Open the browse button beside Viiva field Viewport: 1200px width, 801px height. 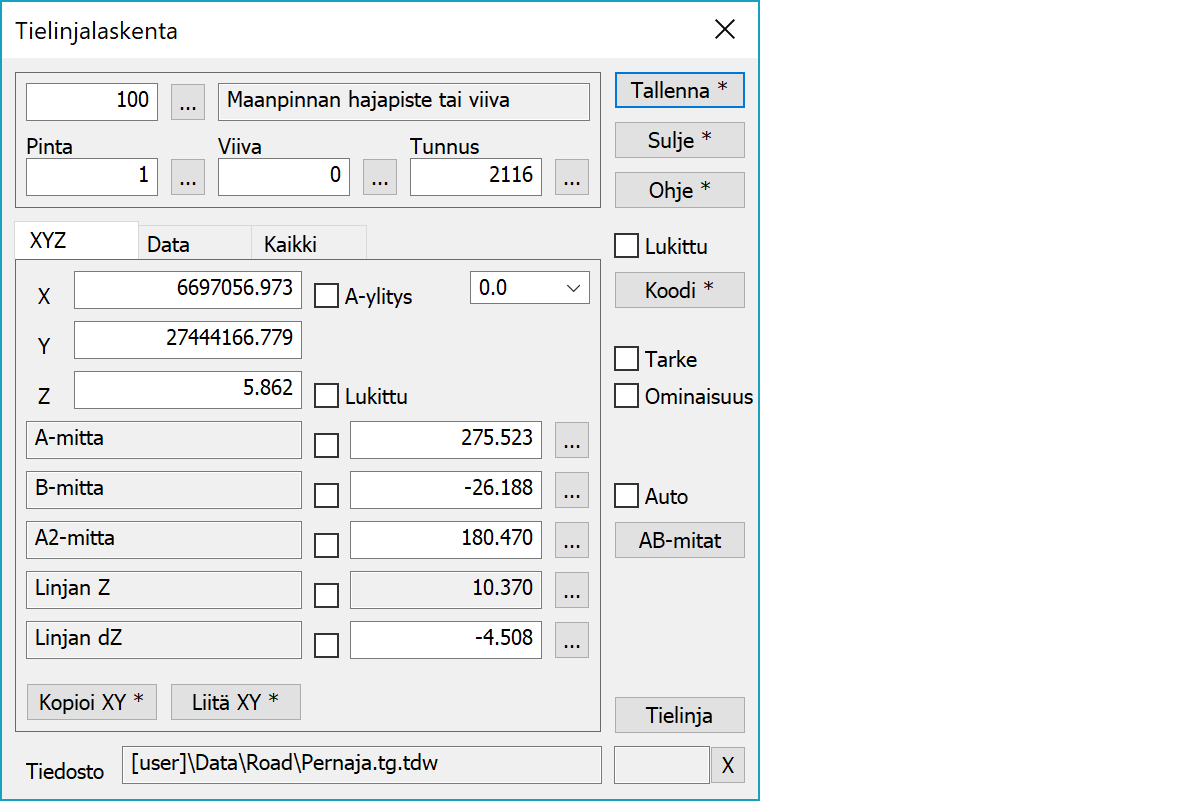pyautogui.click(x=379, y=177)
